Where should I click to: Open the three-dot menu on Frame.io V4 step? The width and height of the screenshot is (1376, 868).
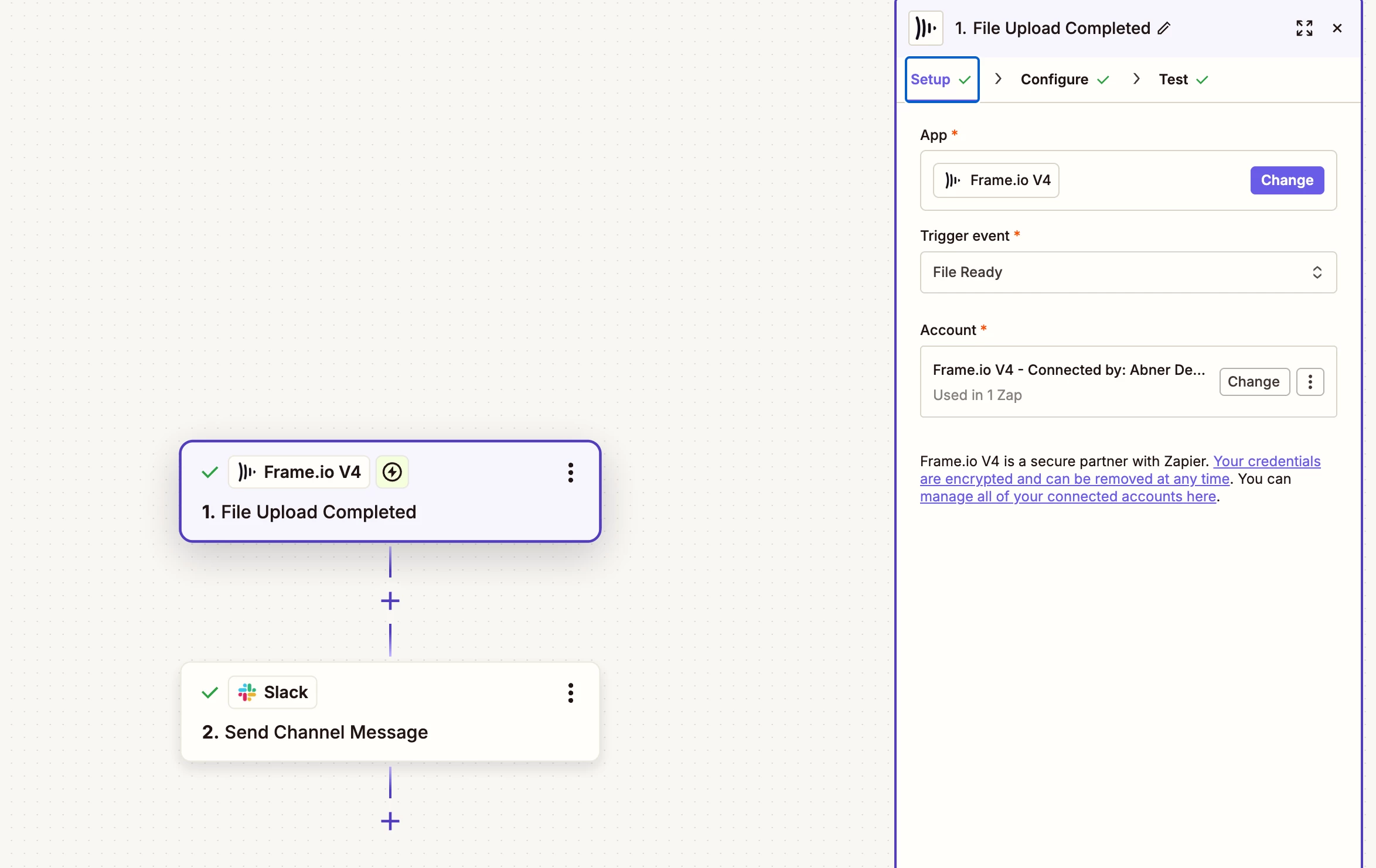(570, 472)
